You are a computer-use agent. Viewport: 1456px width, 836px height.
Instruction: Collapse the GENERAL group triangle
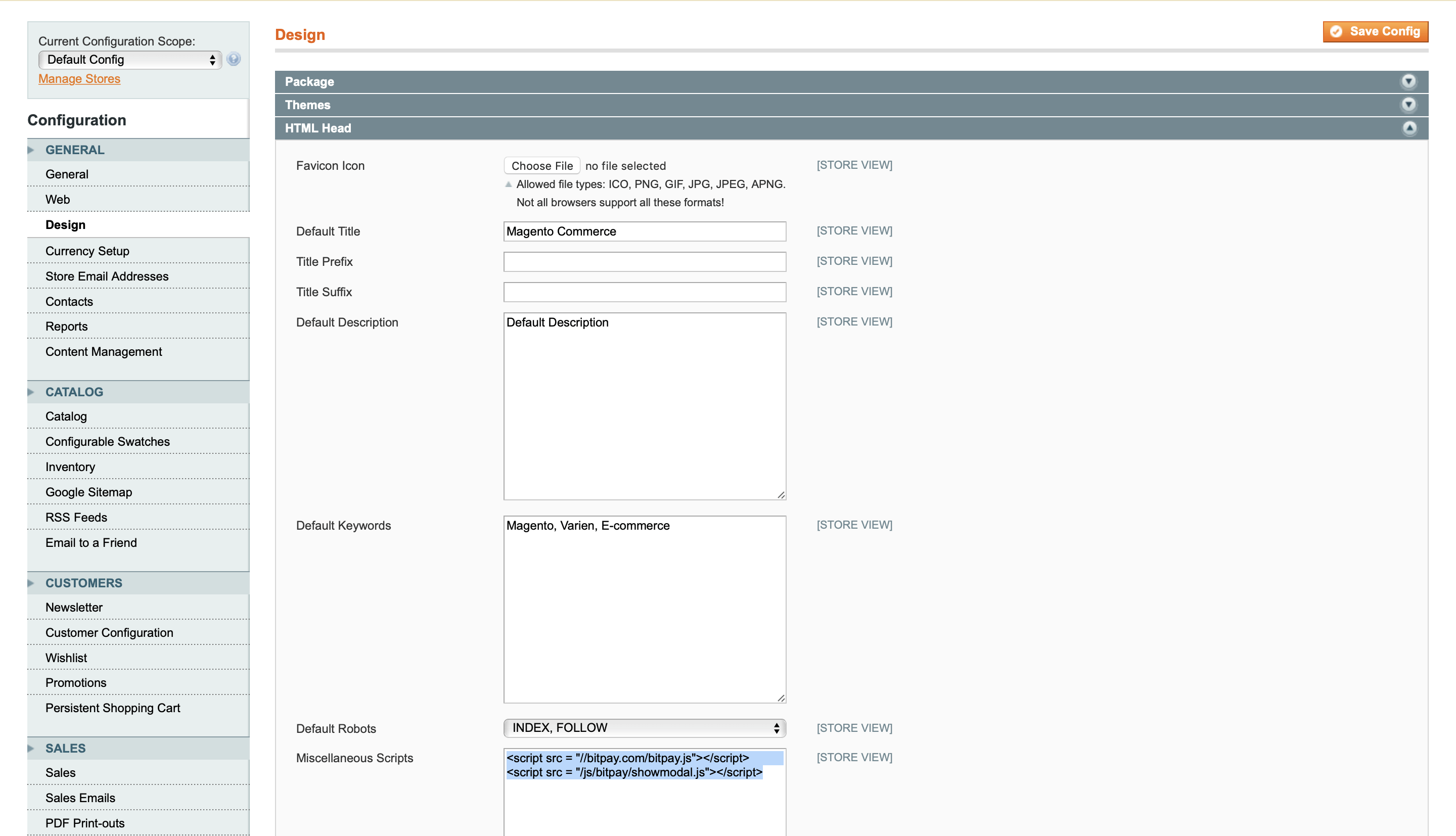tap(31, 150)
